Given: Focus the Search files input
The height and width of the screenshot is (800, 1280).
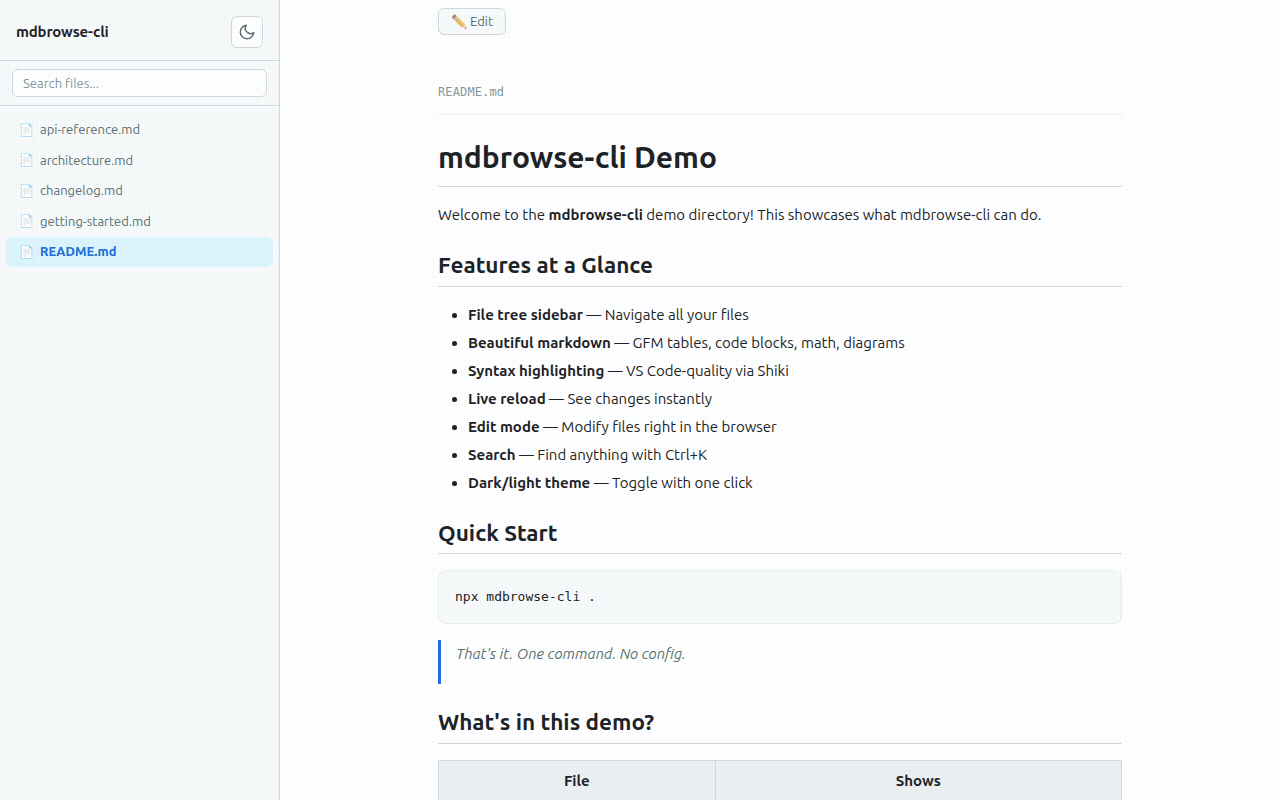Looking at the screenshot, I should (139, 83).
